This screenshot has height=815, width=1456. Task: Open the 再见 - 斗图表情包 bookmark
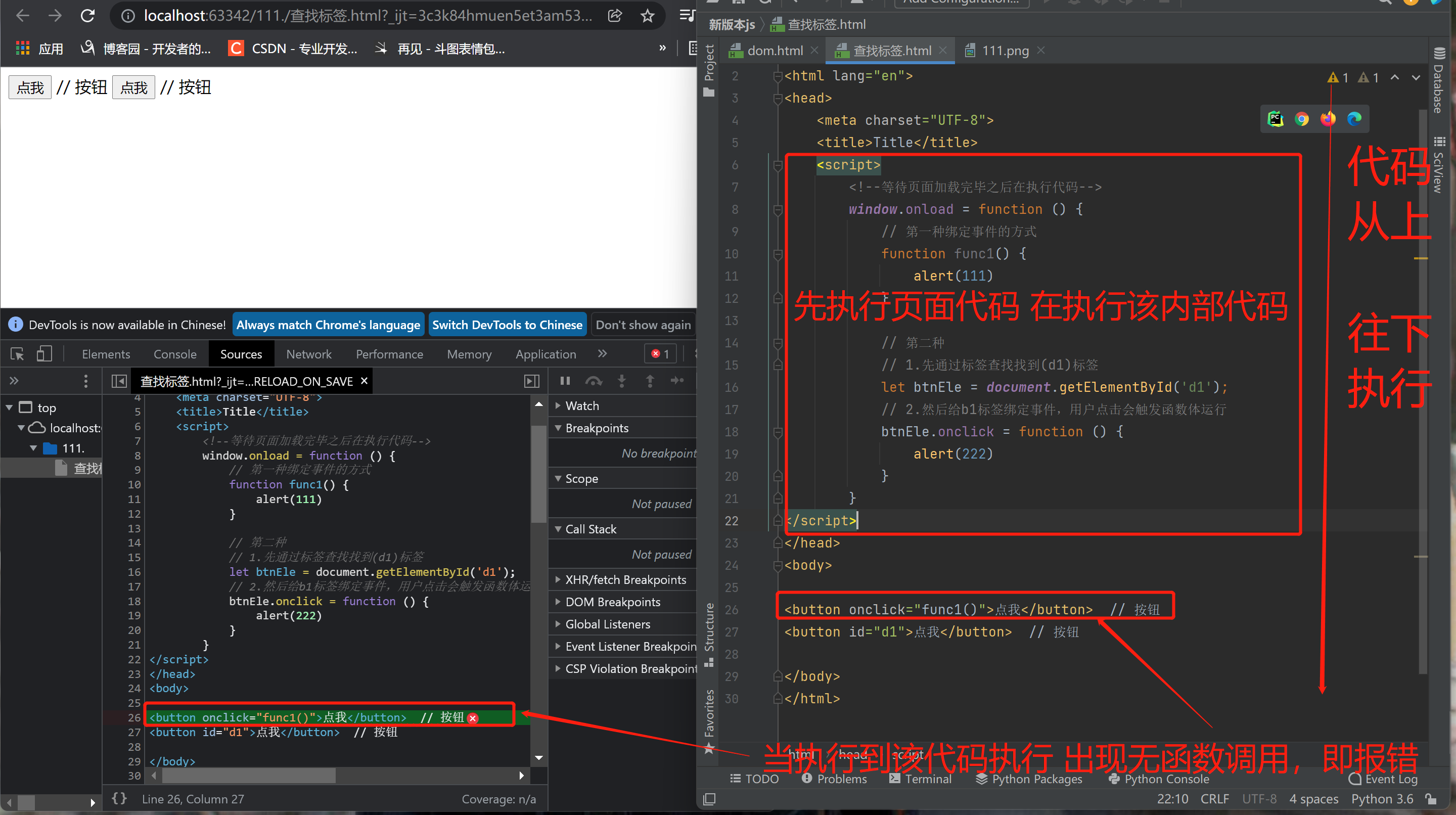pyautogui.click(x=440, y=49)
